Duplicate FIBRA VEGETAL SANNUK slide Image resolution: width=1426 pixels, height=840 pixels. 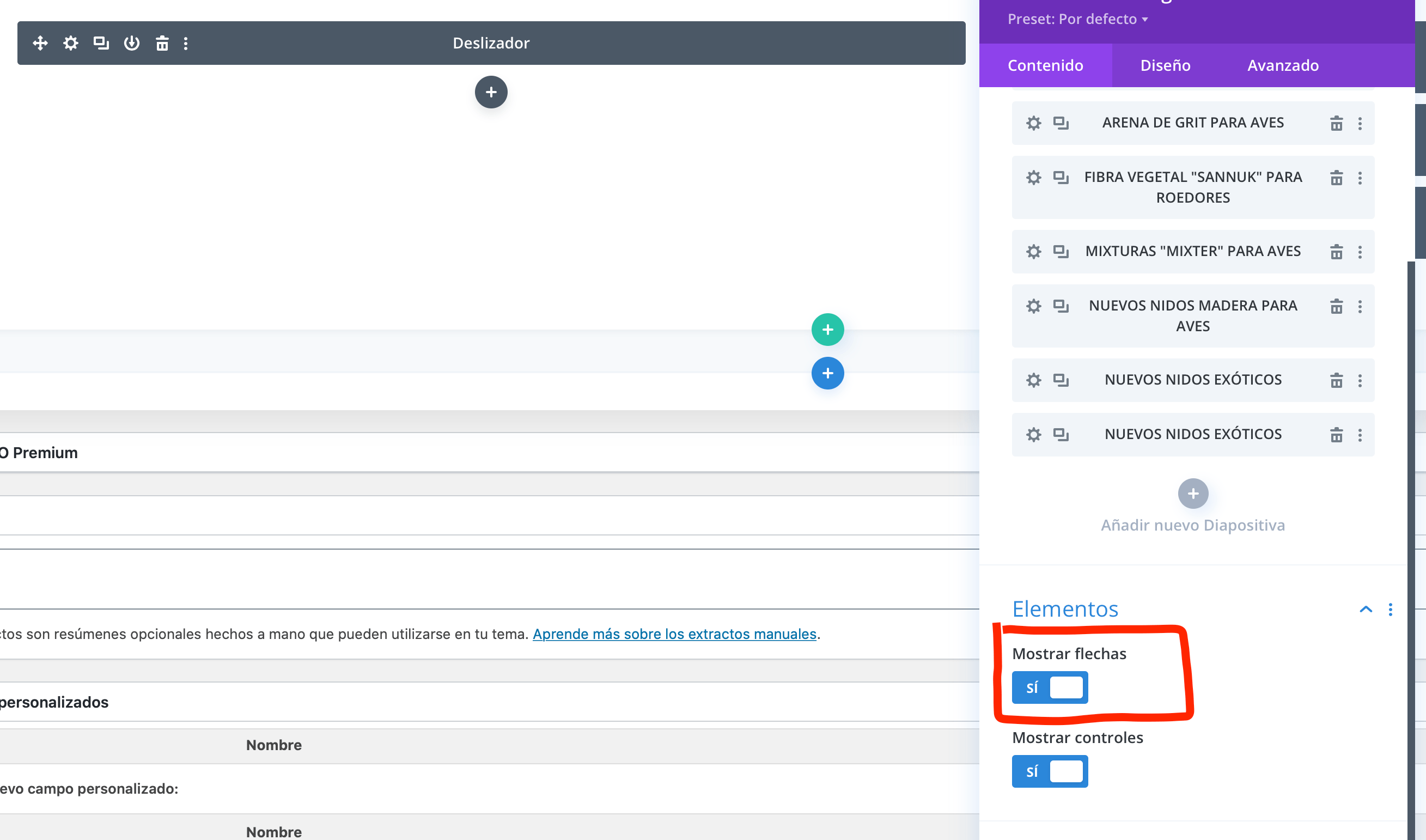click(1061, 177)
